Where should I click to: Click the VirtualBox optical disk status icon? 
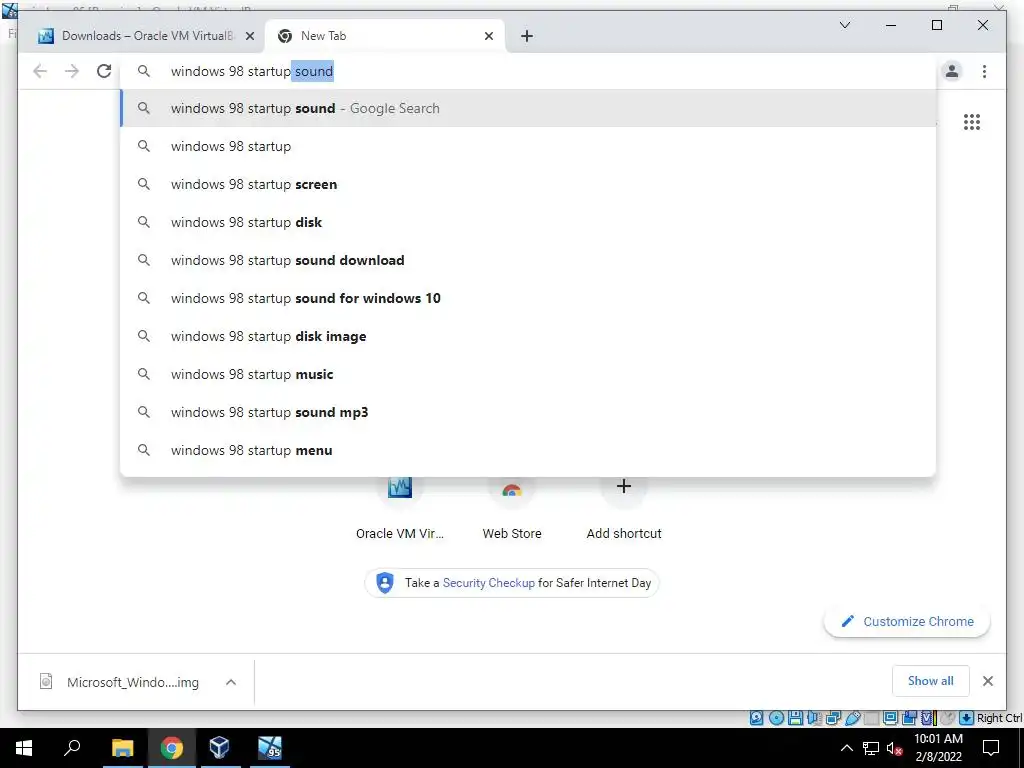[776, 718]
